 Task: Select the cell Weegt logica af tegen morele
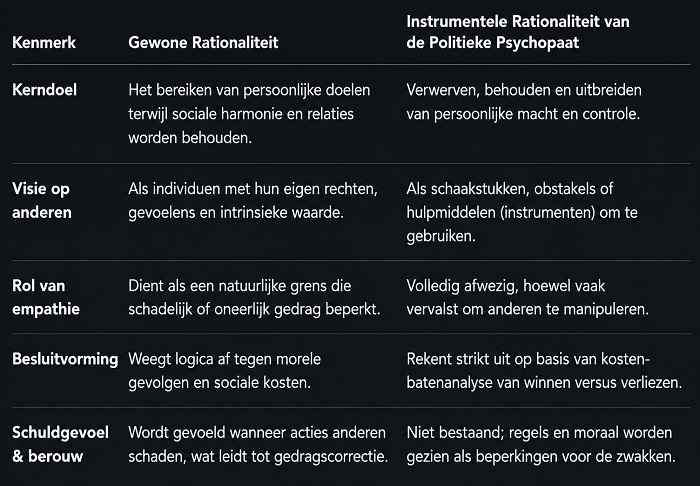point(225,371)
